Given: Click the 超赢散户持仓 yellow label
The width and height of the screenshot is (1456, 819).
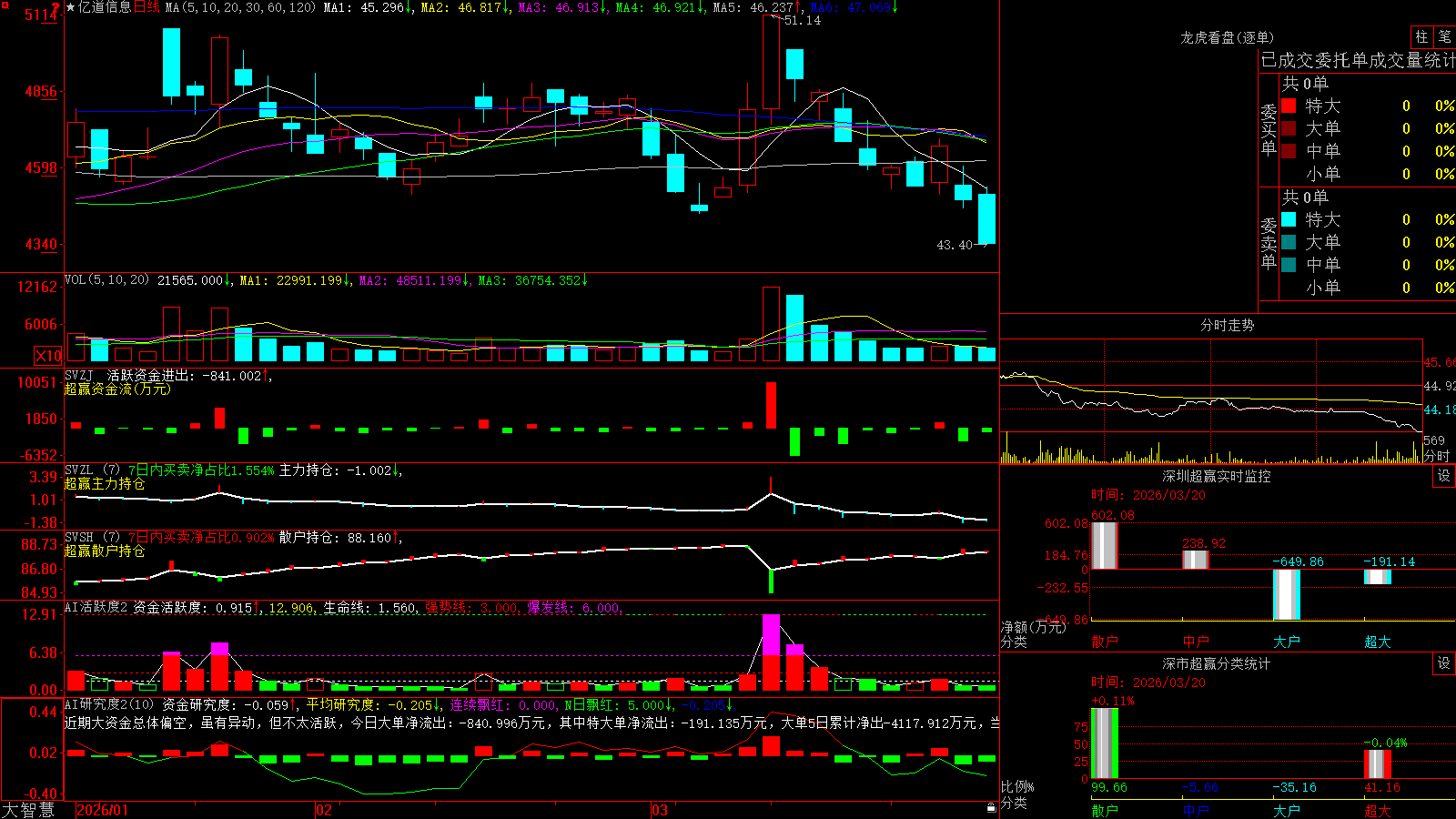Looking at the screenshot, I should 105,551.
